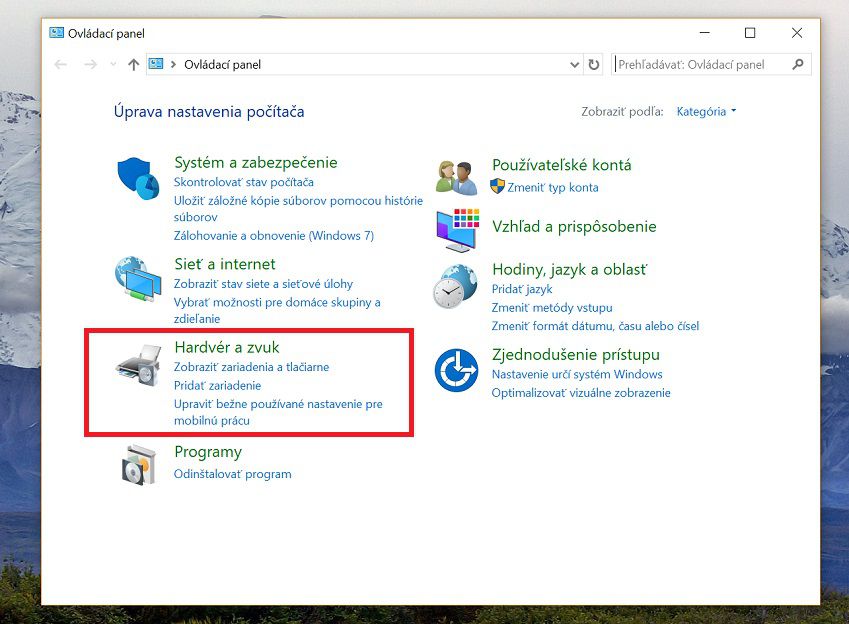Viewport: 849px width, 624px height.
Task: Click the back arrow navigation icon
Action: pos(61,64)
